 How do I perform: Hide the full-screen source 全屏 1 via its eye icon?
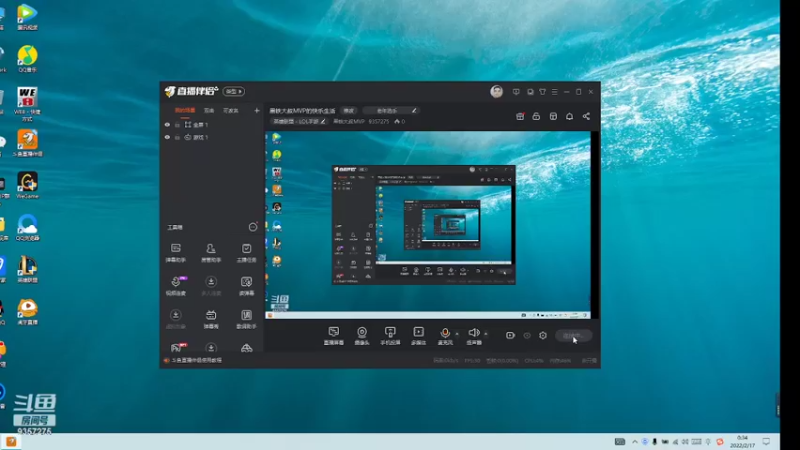[167, 124]
